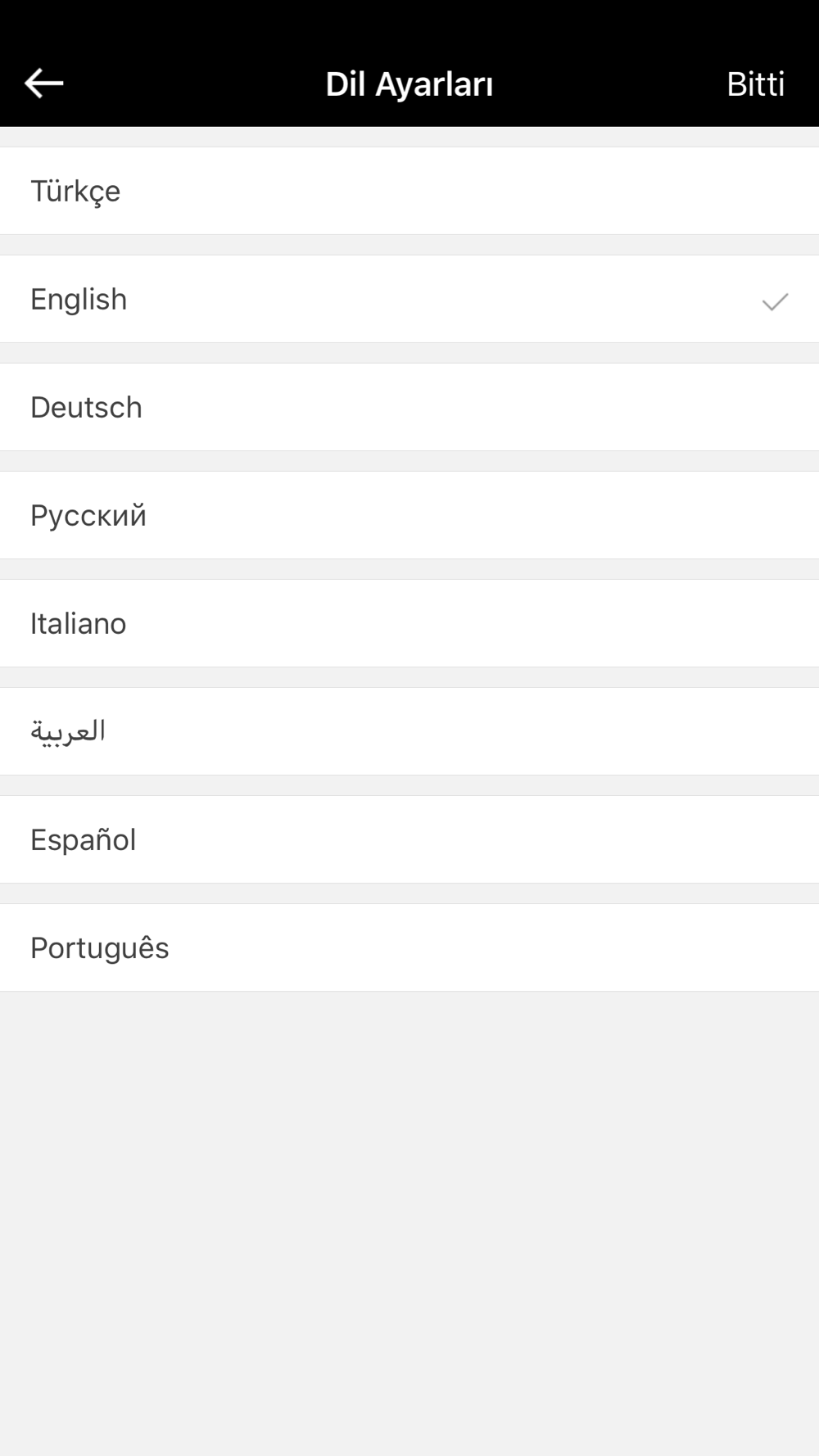Tap the checkmark beside English
Screen dimensions: 819x1456
[x=774, y=301]
